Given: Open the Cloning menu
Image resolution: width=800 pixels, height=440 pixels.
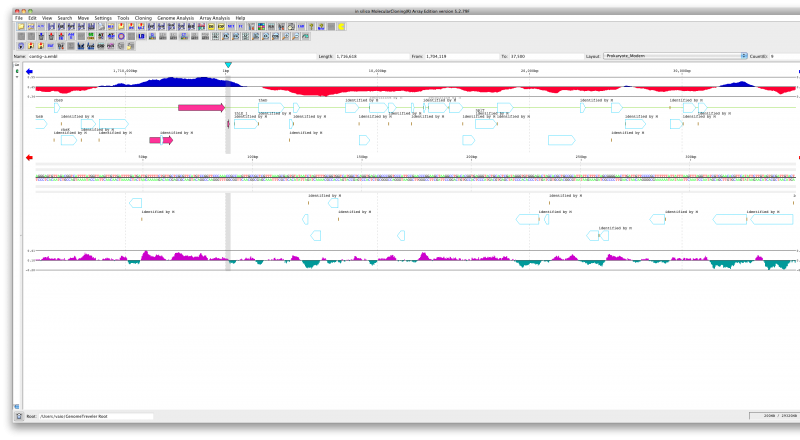Looking at the screenshot, I should pos(143,18).
